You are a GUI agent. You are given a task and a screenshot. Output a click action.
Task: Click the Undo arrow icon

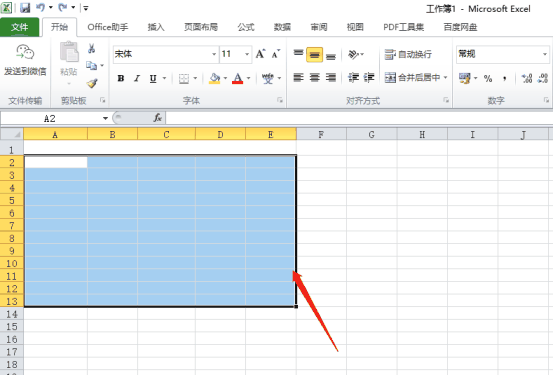pyautogui.click(x=40, y=7)
